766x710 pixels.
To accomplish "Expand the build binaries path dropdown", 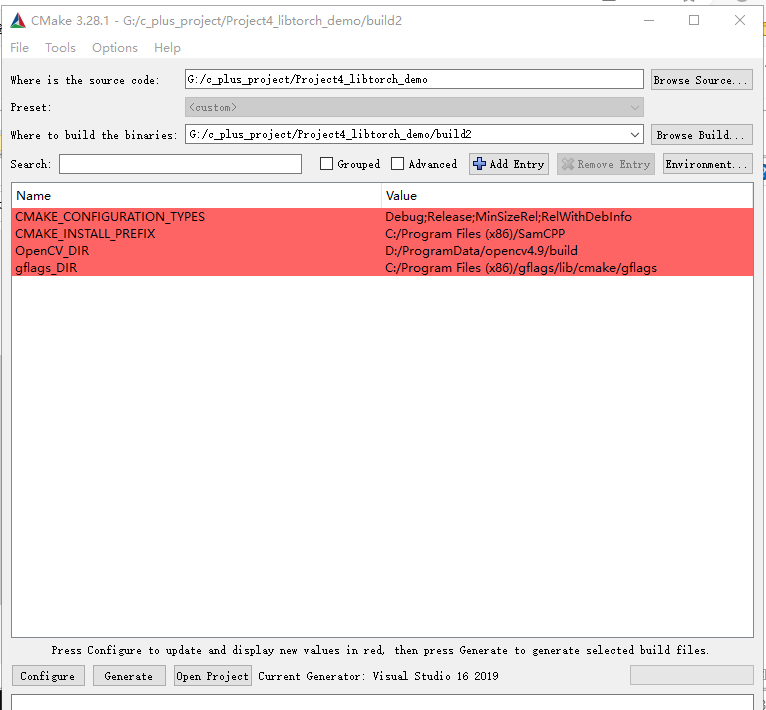I will 635,134.
